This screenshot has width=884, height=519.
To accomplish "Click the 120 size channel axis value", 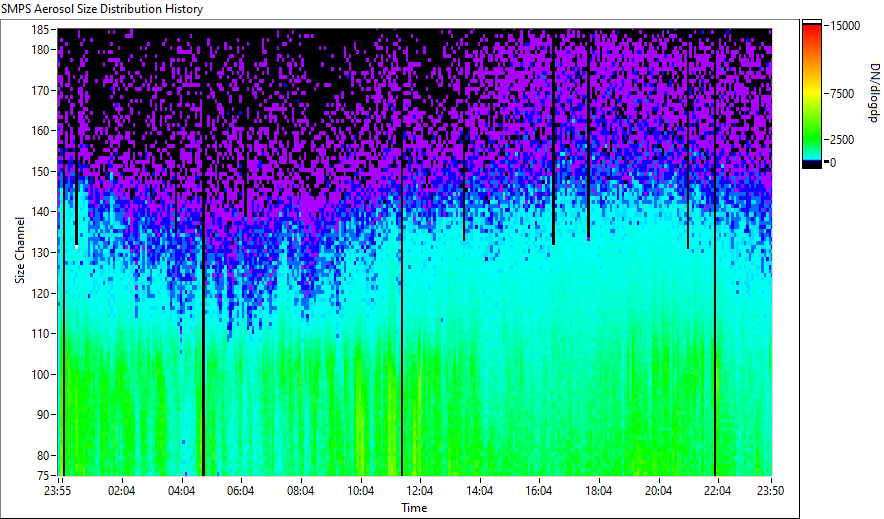I will [x=42, y=293].
